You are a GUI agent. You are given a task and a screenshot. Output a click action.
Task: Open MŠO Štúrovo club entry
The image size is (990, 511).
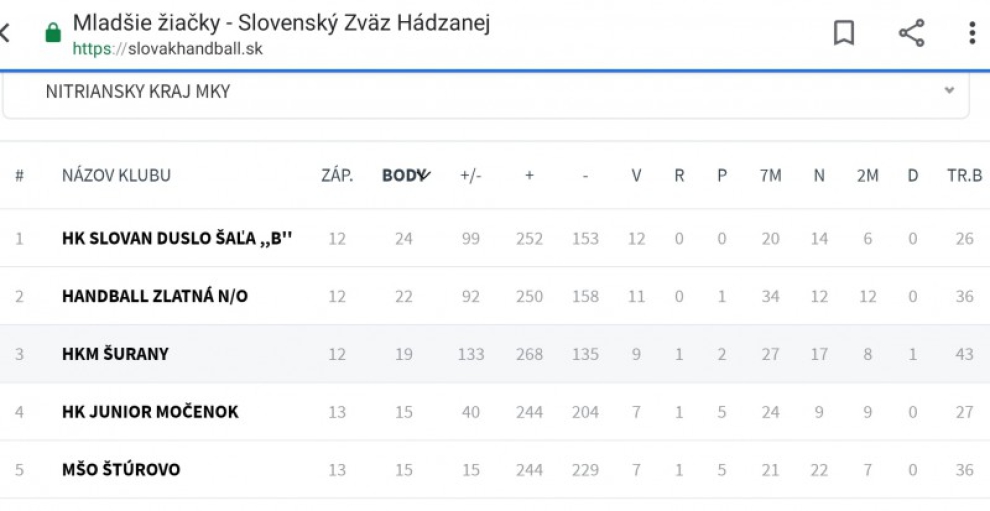tap(121, 470)
